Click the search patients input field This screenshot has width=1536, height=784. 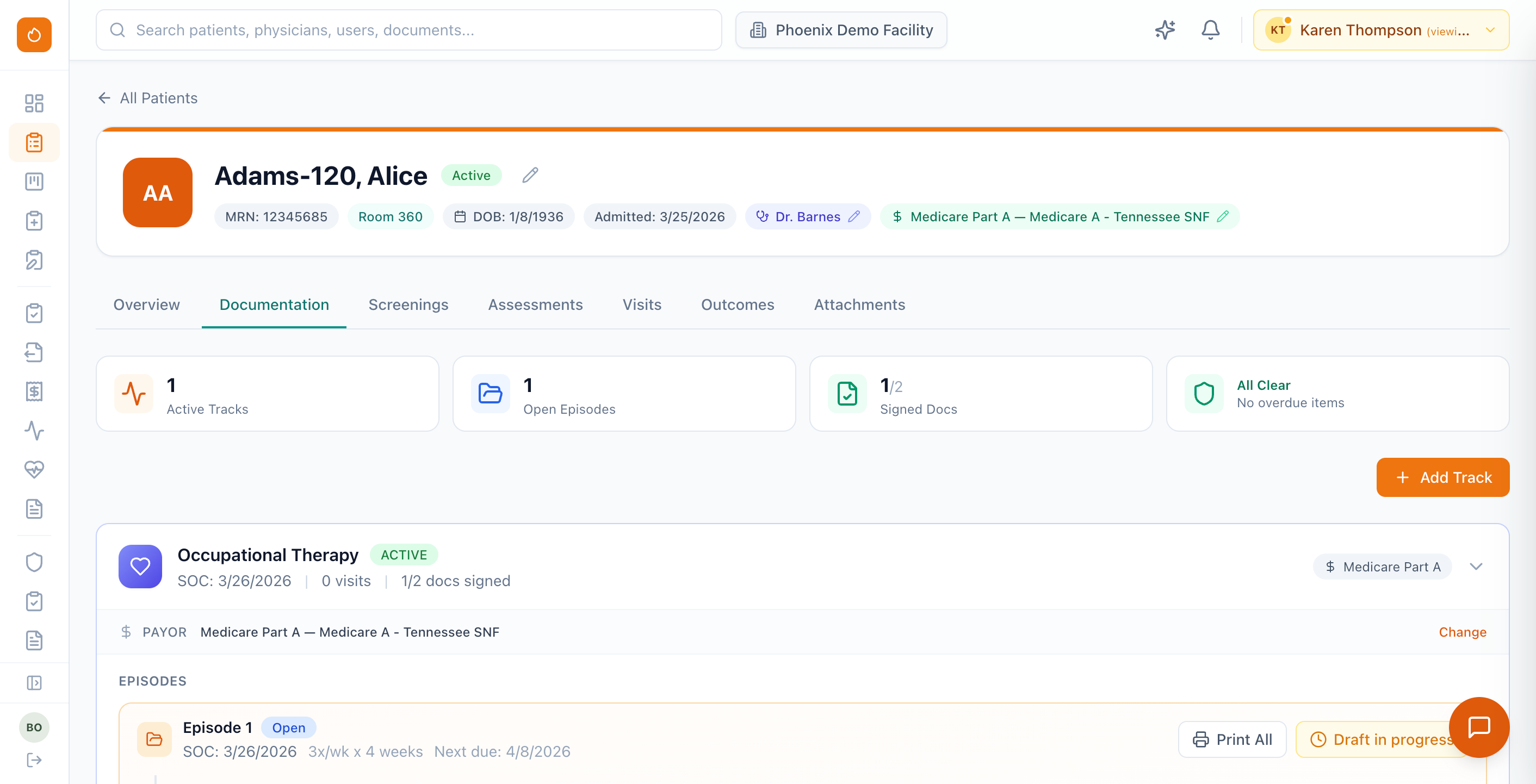pos(409,30)
